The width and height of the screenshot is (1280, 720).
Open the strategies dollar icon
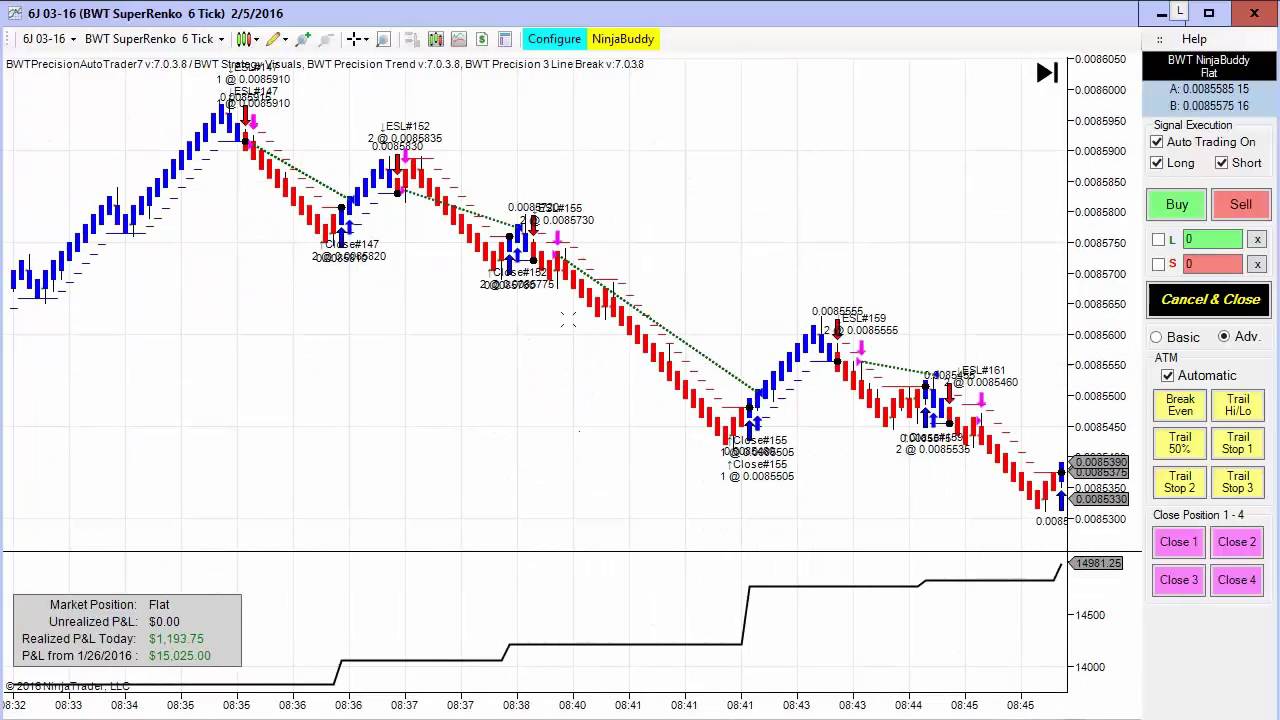(482, 39)
